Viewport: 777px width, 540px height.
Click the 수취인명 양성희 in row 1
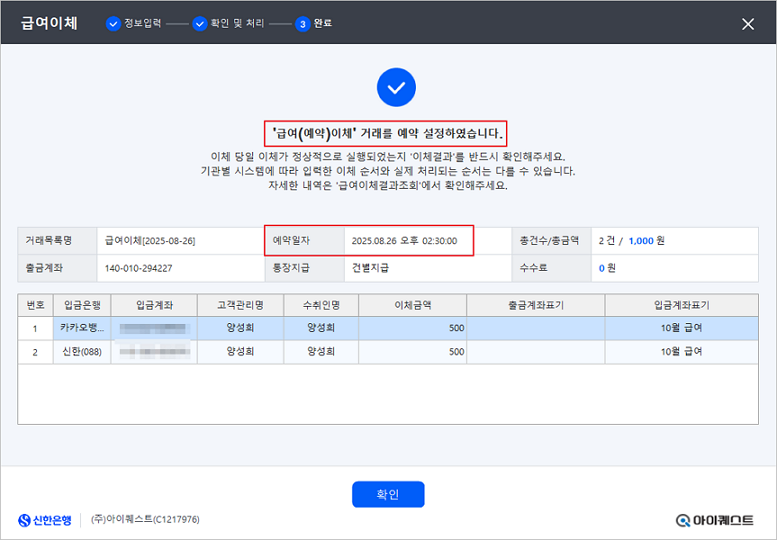click(x=321, y=328)
